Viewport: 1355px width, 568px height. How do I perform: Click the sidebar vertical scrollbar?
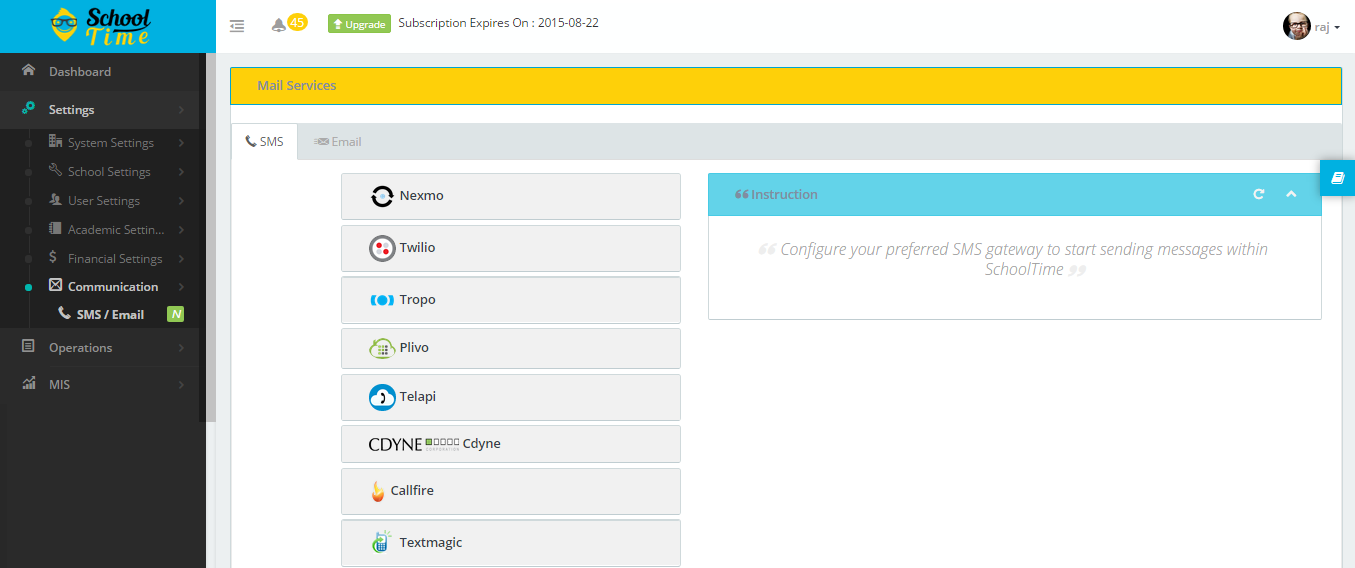pos(208,236)
